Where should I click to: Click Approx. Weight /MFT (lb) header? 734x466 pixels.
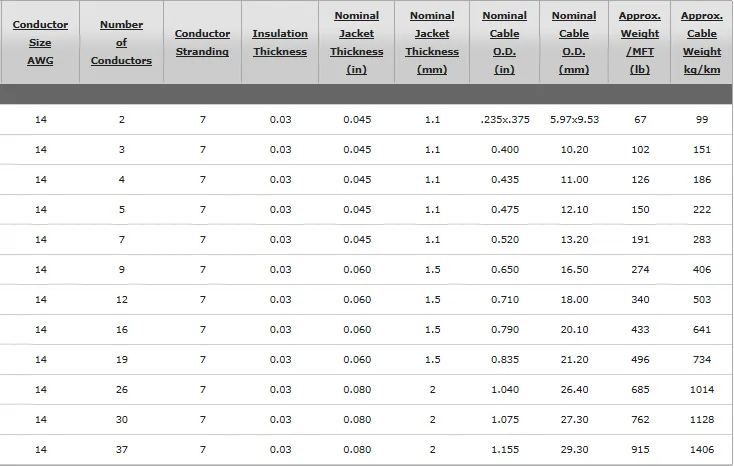point(640,43)
